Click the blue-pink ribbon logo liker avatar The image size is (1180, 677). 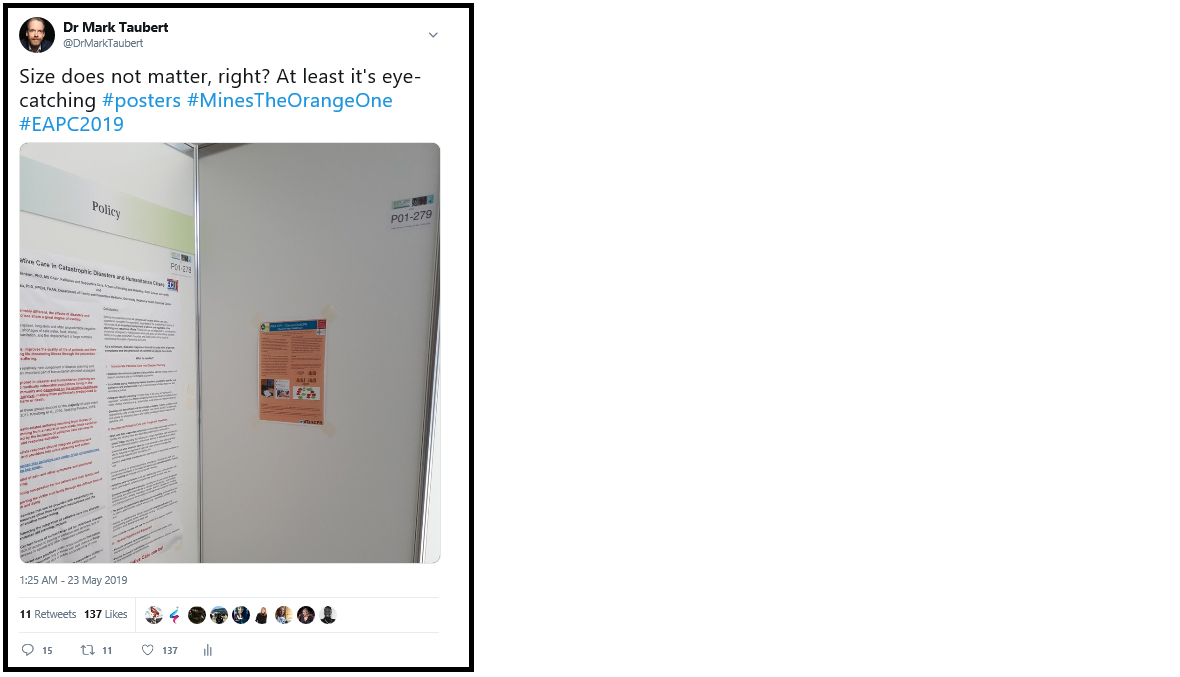pyautogui.click(x=175, y=615)
